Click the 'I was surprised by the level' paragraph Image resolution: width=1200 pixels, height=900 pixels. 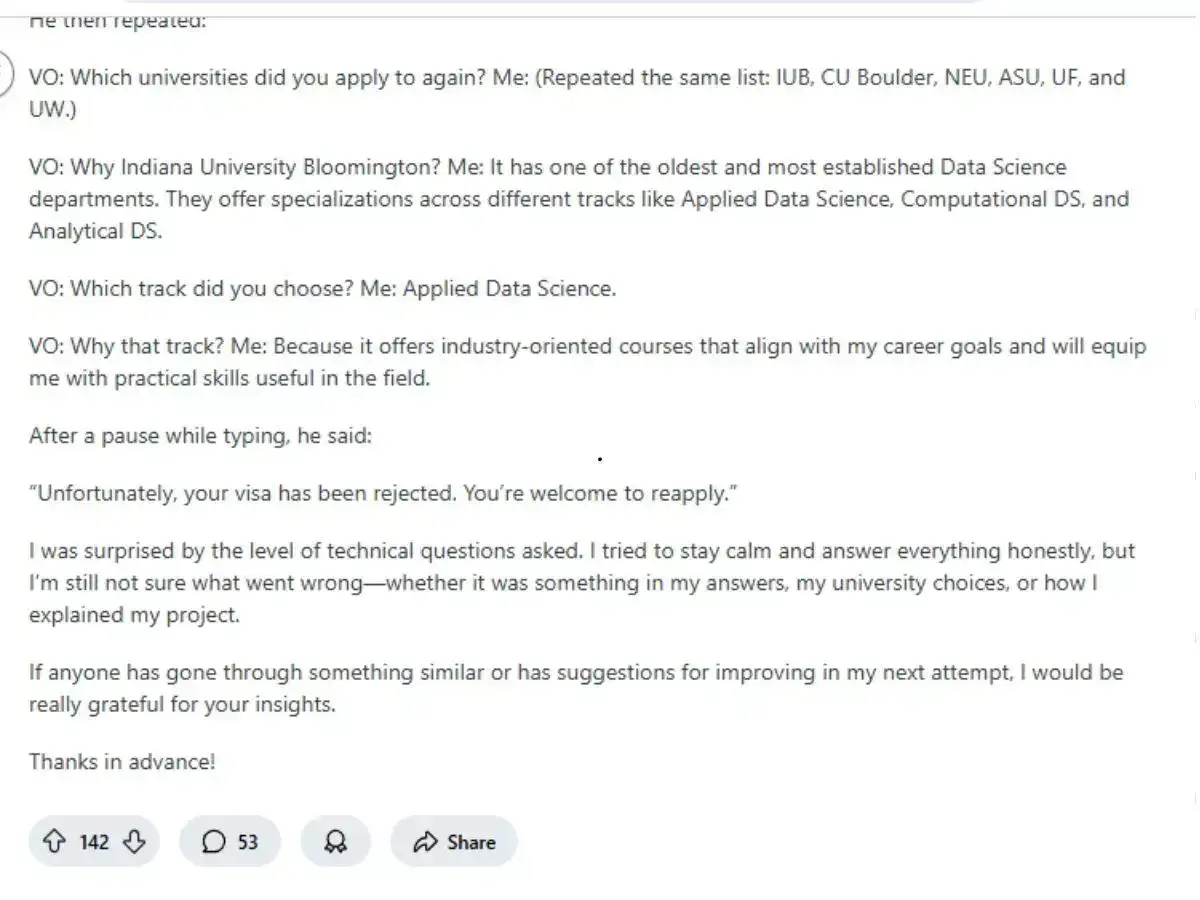pyautogui.click(x=582, y=582)
